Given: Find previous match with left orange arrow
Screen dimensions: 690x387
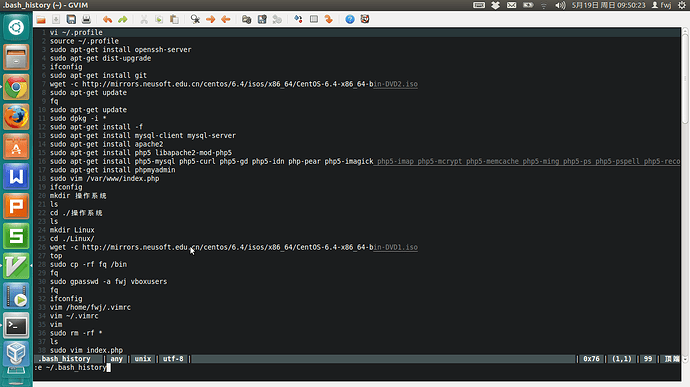Looking at the screenshot, I should tap(226, 19).
